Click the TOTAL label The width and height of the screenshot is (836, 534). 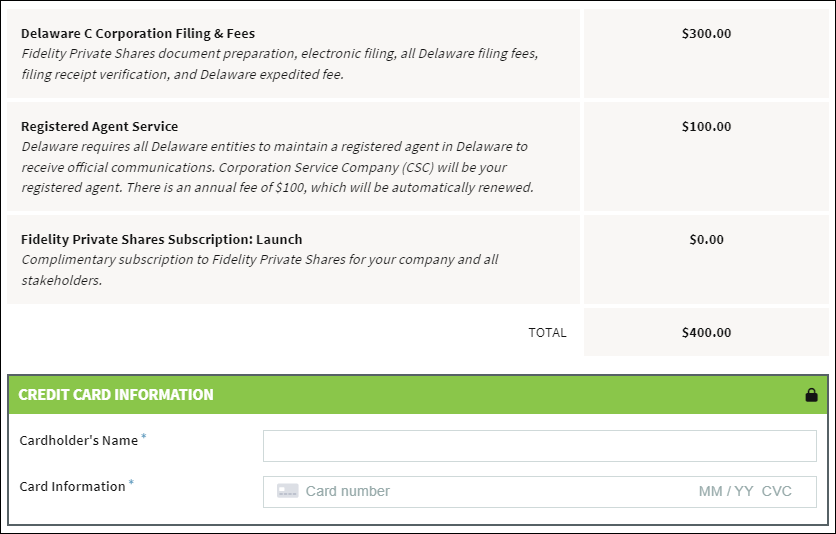click(x=547, y=333)
